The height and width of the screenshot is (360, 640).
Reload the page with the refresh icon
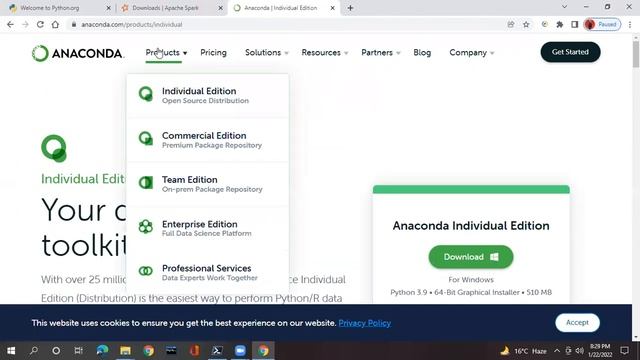(x=40, y=24)
